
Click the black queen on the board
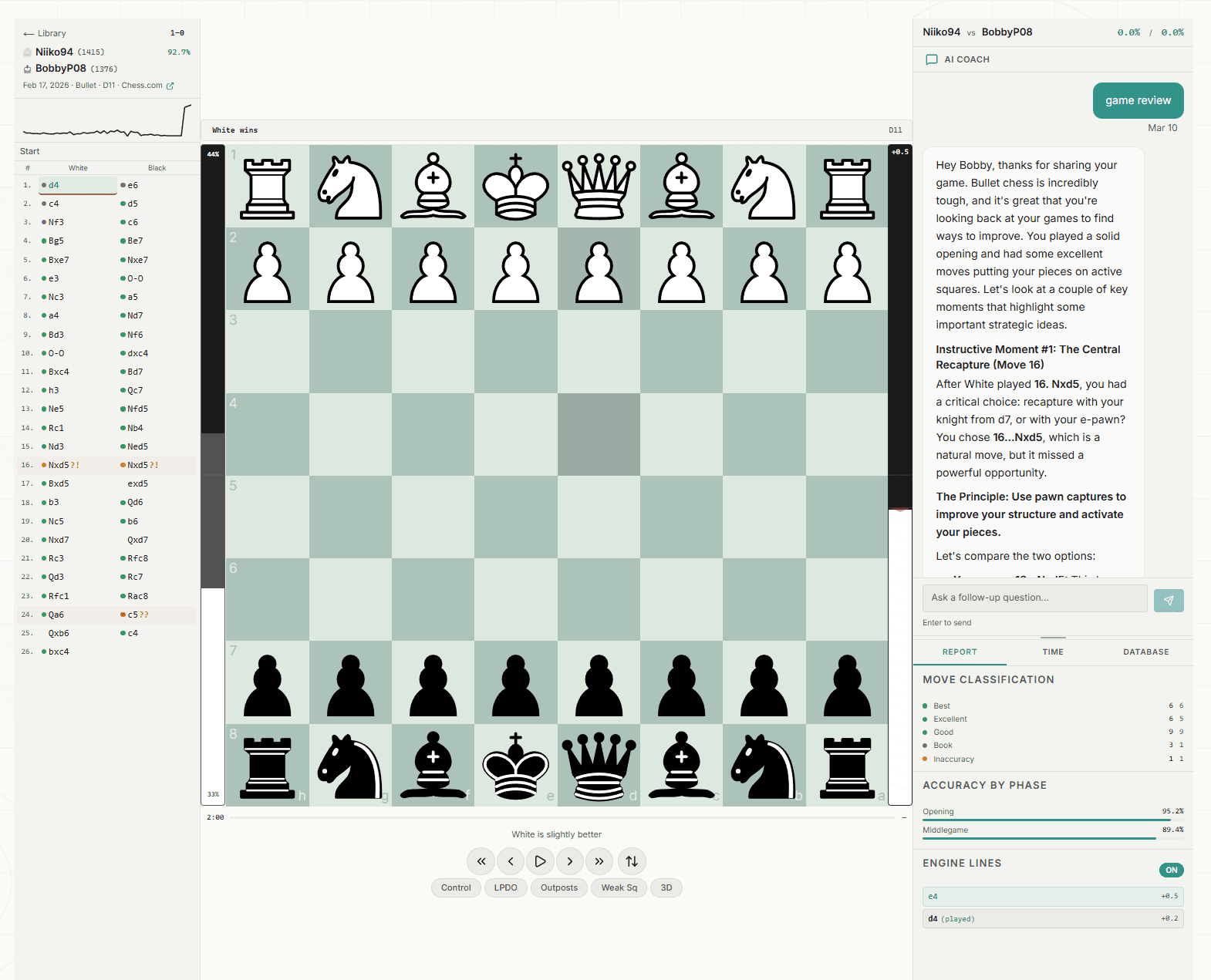tap(599, 765)
